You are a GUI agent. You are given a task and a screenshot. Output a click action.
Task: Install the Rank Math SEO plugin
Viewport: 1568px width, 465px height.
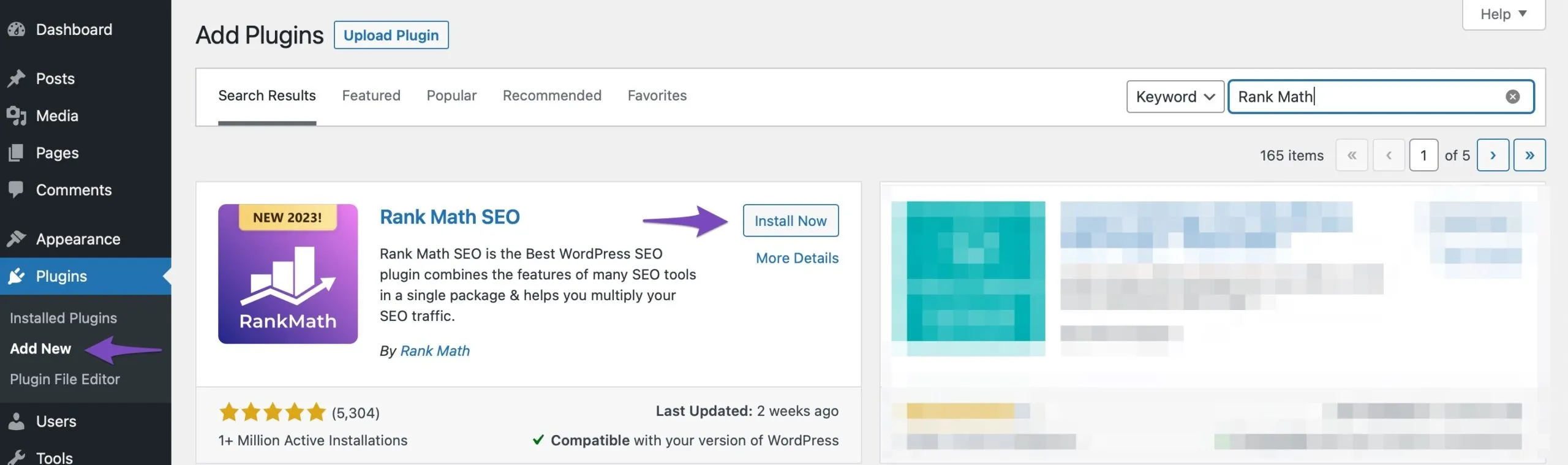pos(791,221)
